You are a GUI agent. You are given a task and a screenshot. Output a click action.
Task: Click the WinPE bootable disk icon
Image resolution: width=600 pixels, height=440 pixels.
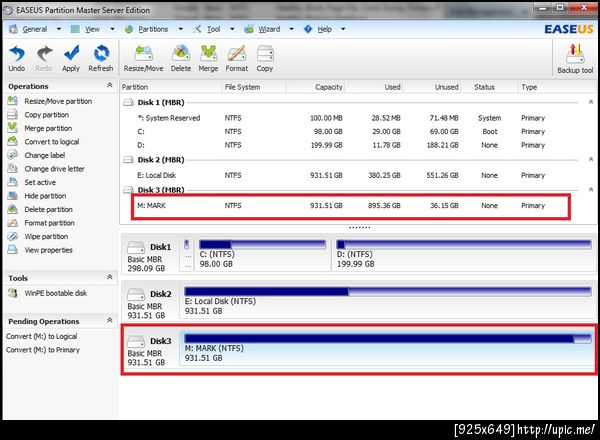click(13, 293)
